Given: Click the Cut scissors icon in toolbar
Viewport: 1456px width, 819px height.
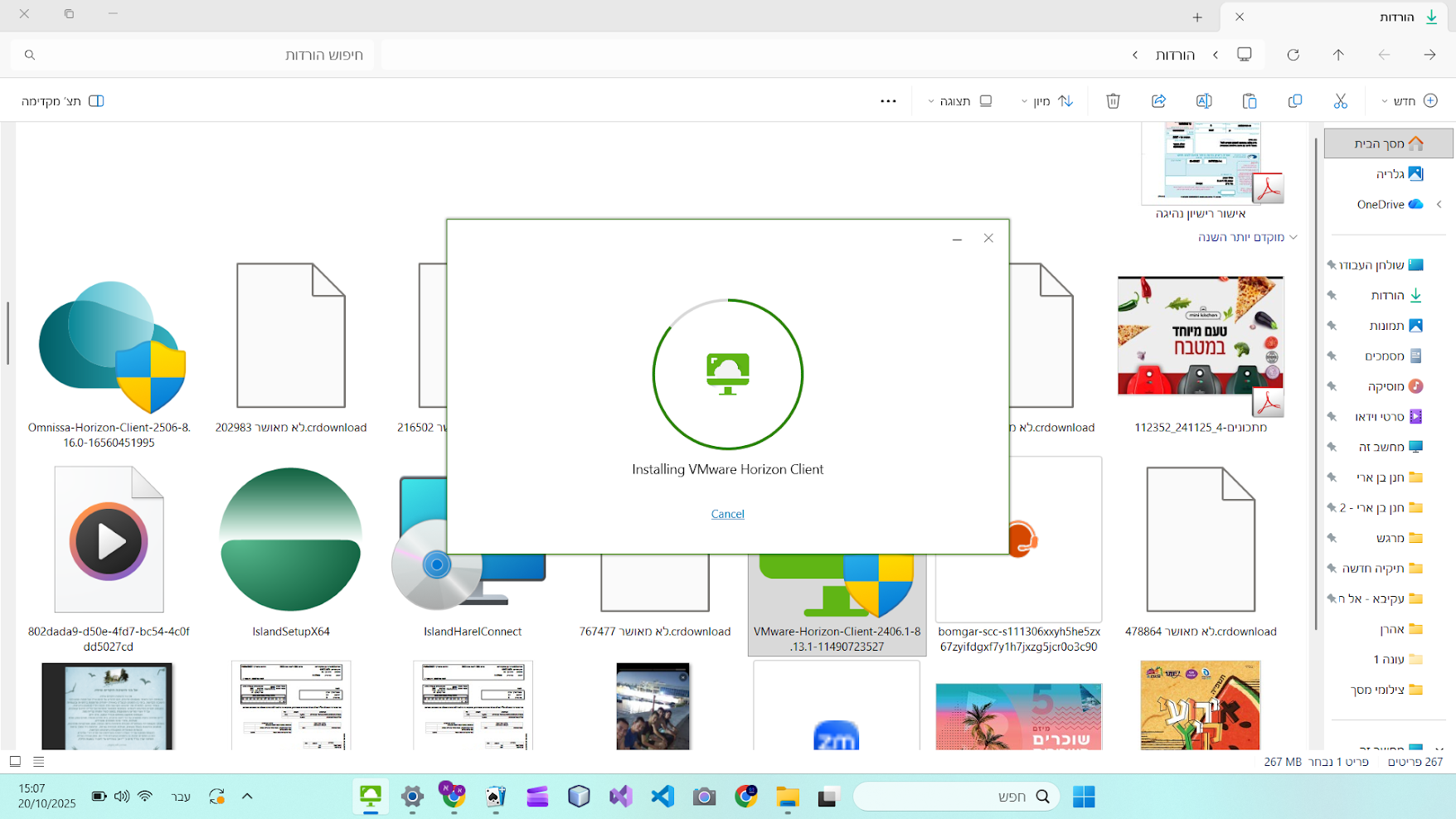Looking at the screenshot, I should 1340,101.
